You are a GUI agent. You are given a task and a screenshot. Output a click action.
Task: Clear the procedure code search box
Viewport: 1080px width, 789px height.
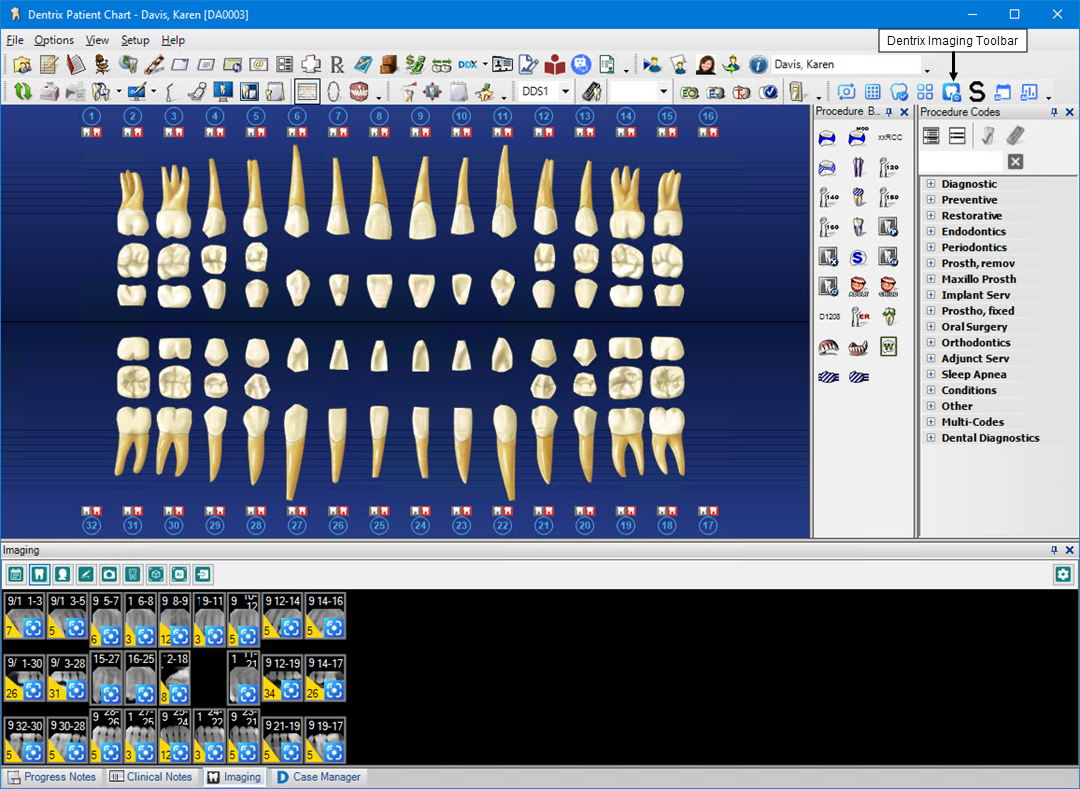[1015, 162]
